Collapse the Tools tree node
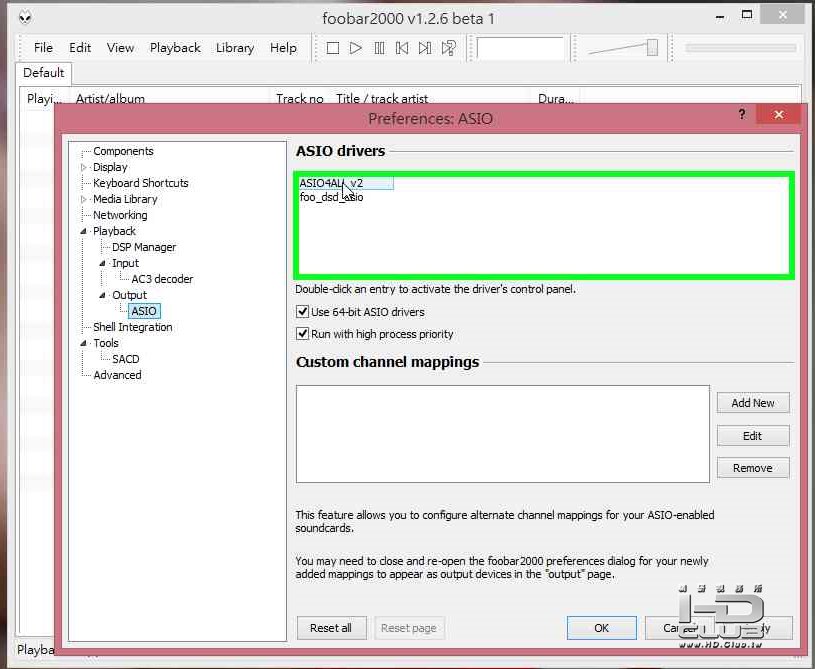This screenshot has width=815, height=669. [x=83, y=343]
